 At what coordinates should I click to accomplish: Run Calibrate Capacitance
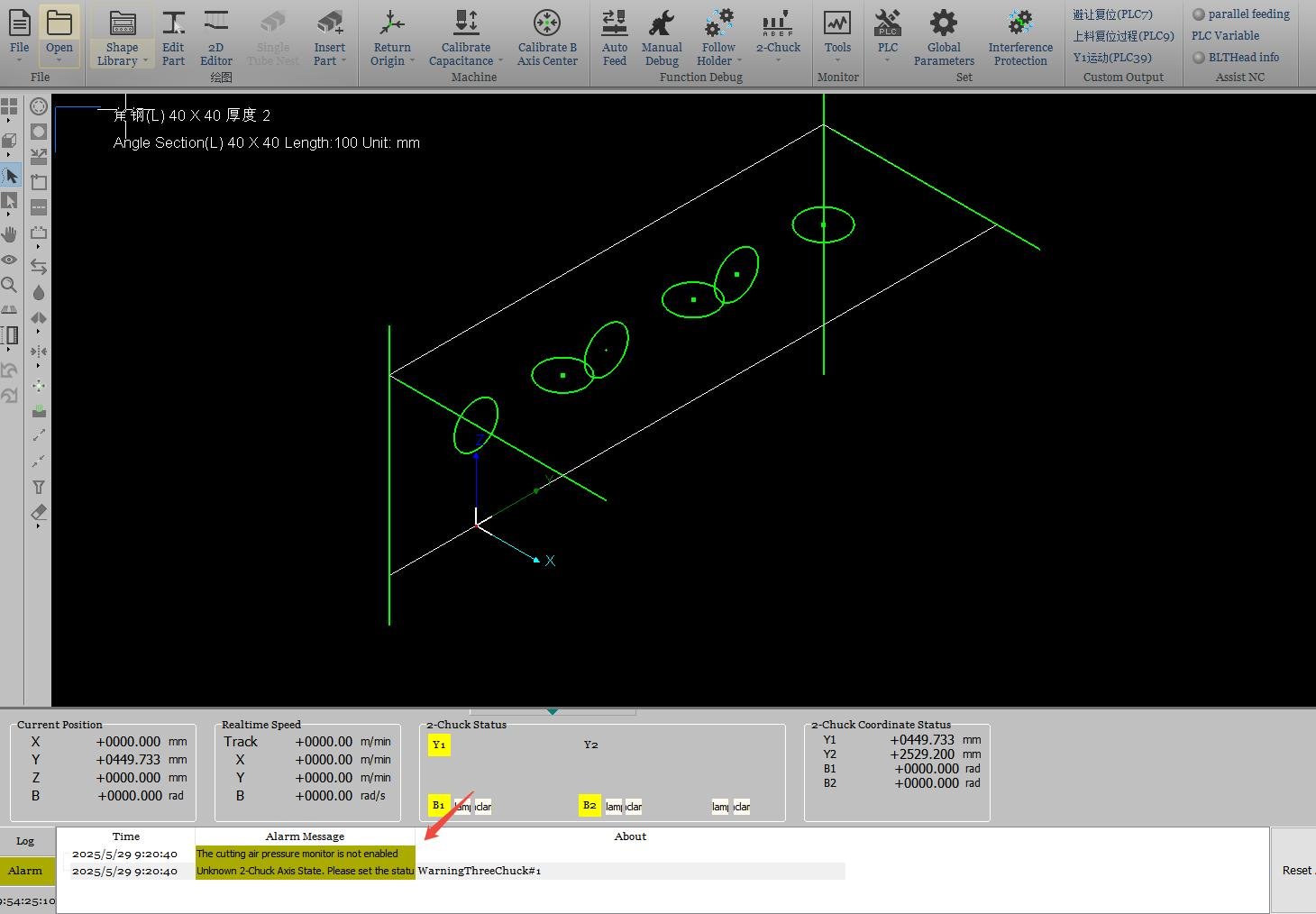[466, 38]
